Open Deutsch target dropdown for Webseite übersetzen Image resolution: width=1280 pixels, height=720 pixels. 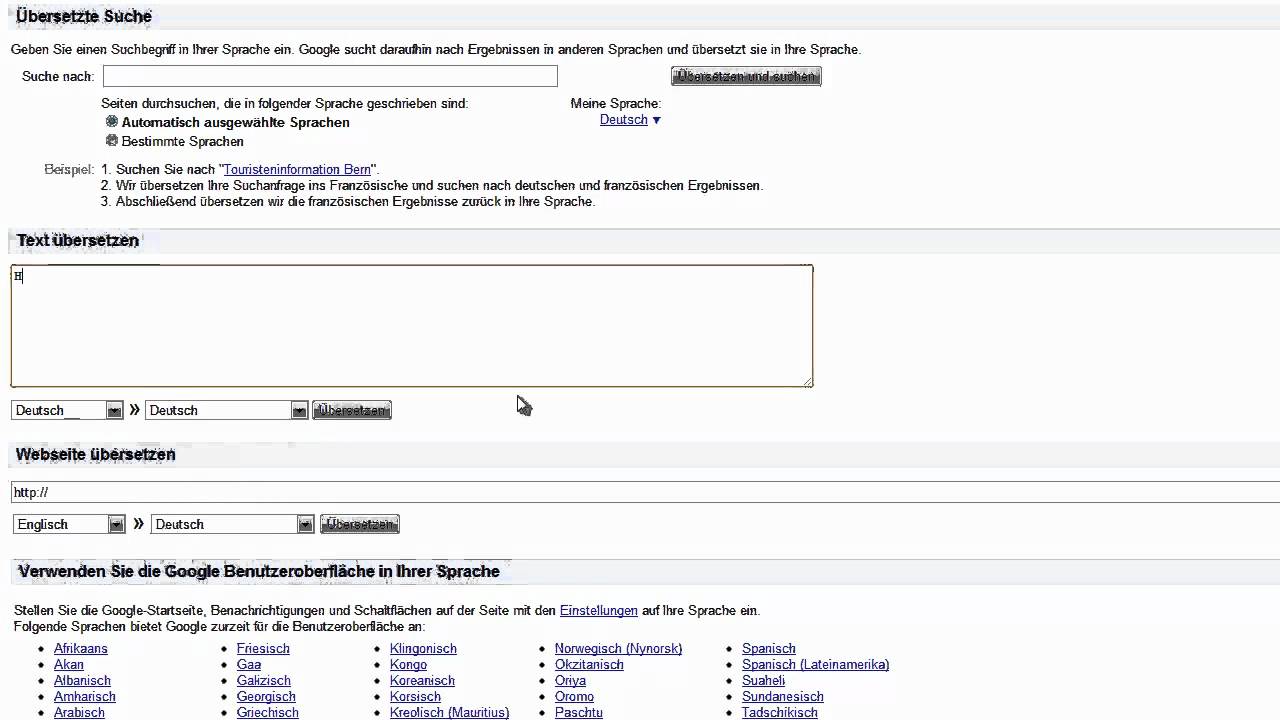233,524
